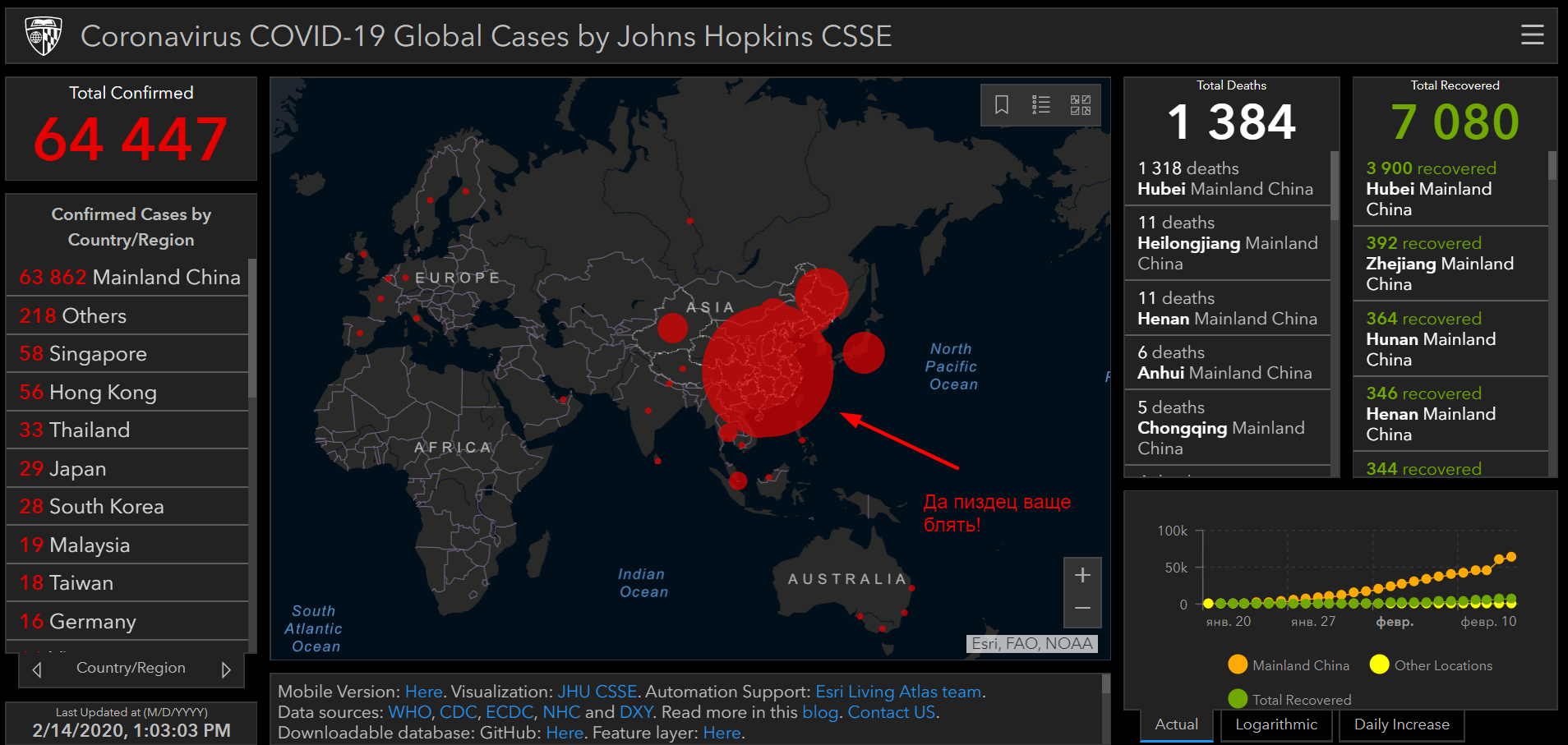Go to previous list with left arrow
The width and height of the screenshot is (1568, 745).
(37, 669)
